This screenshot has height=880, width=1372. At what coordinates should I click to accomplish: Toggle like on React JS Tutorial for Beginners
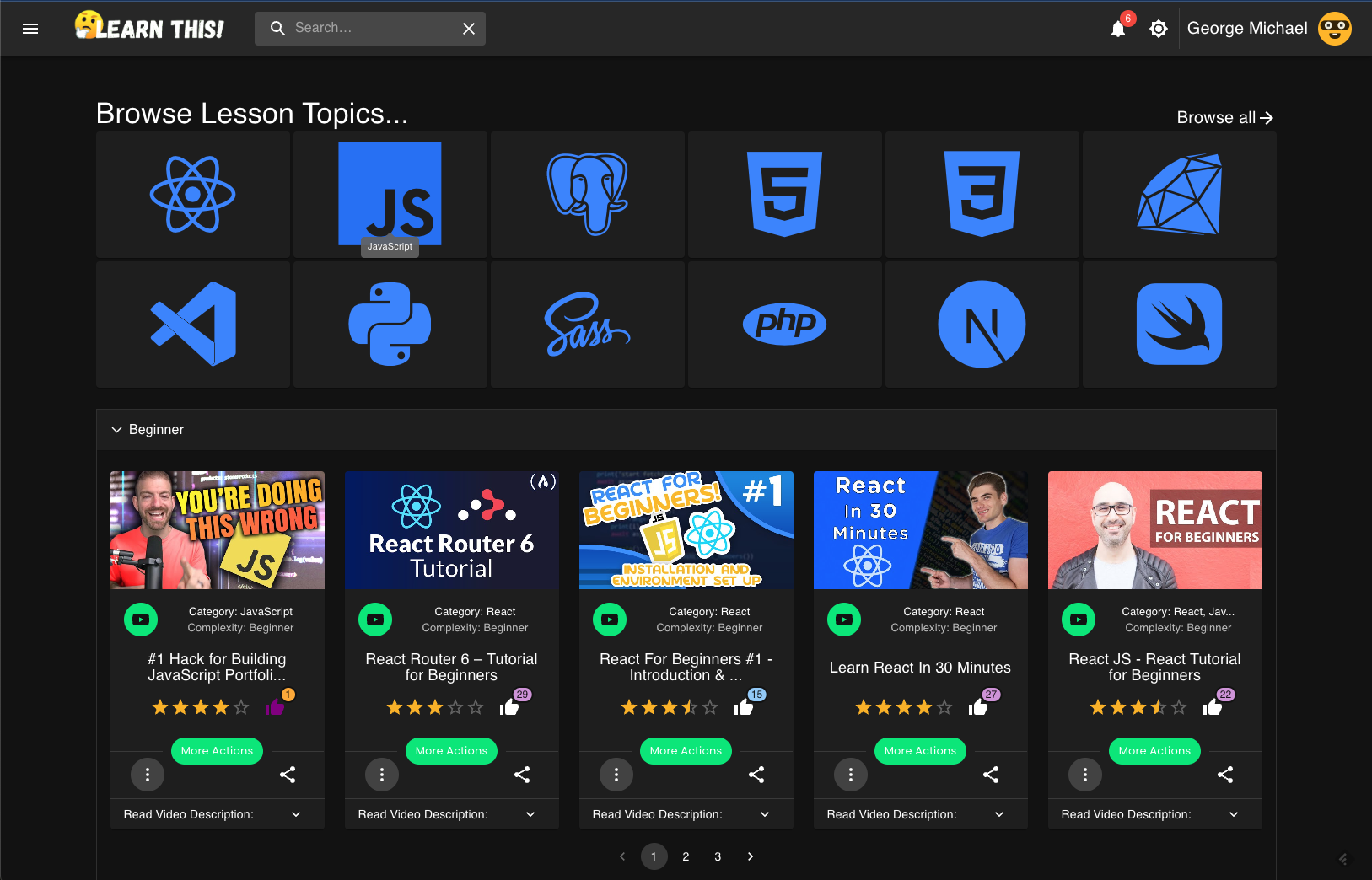tap(1212, 707)
